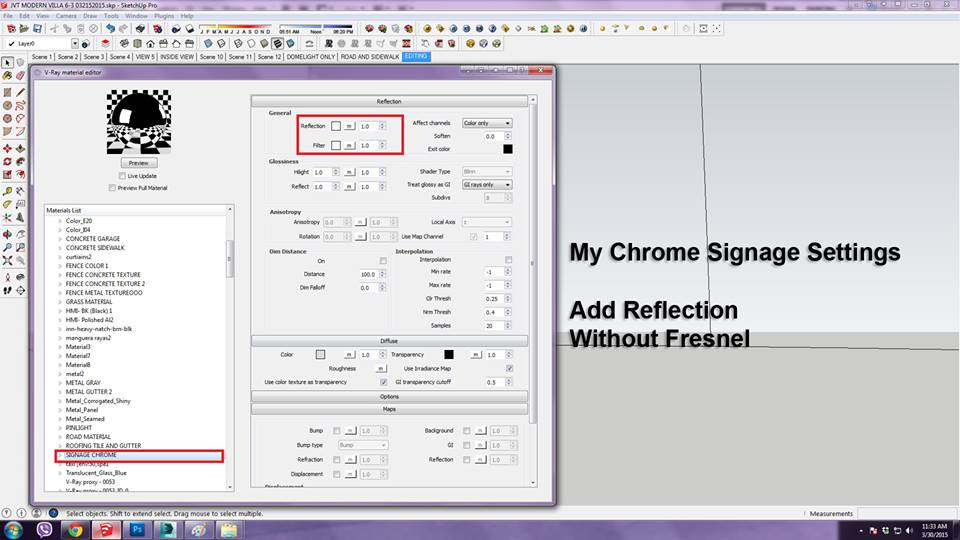Toggle Dim Distance On checkbox
This screenshot has height=540, width=960.
(x=383, y=261)
